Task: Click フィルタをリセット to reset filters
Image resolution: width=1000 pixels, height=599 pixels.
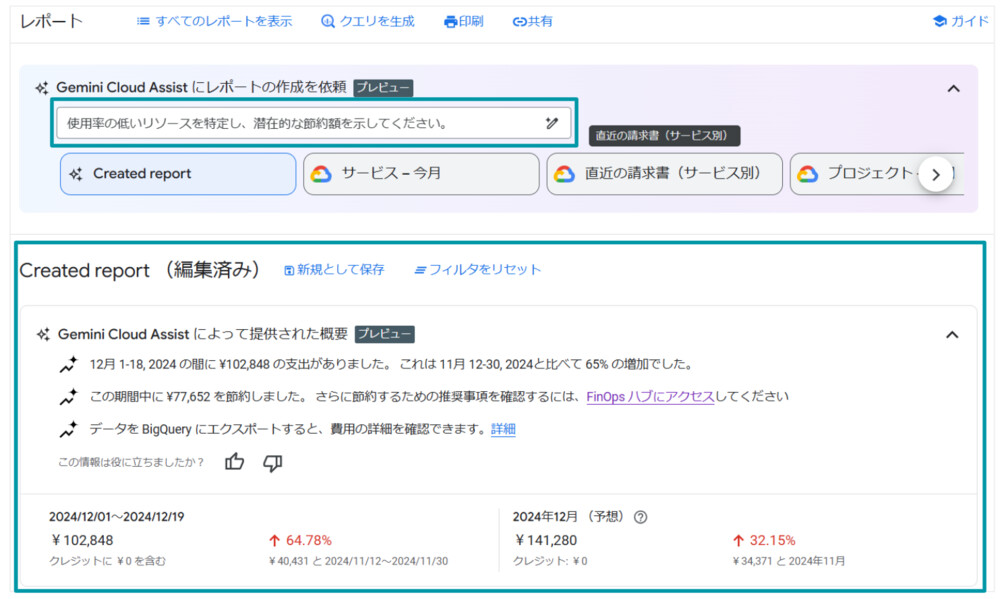Action: click(x=477, y=270)
